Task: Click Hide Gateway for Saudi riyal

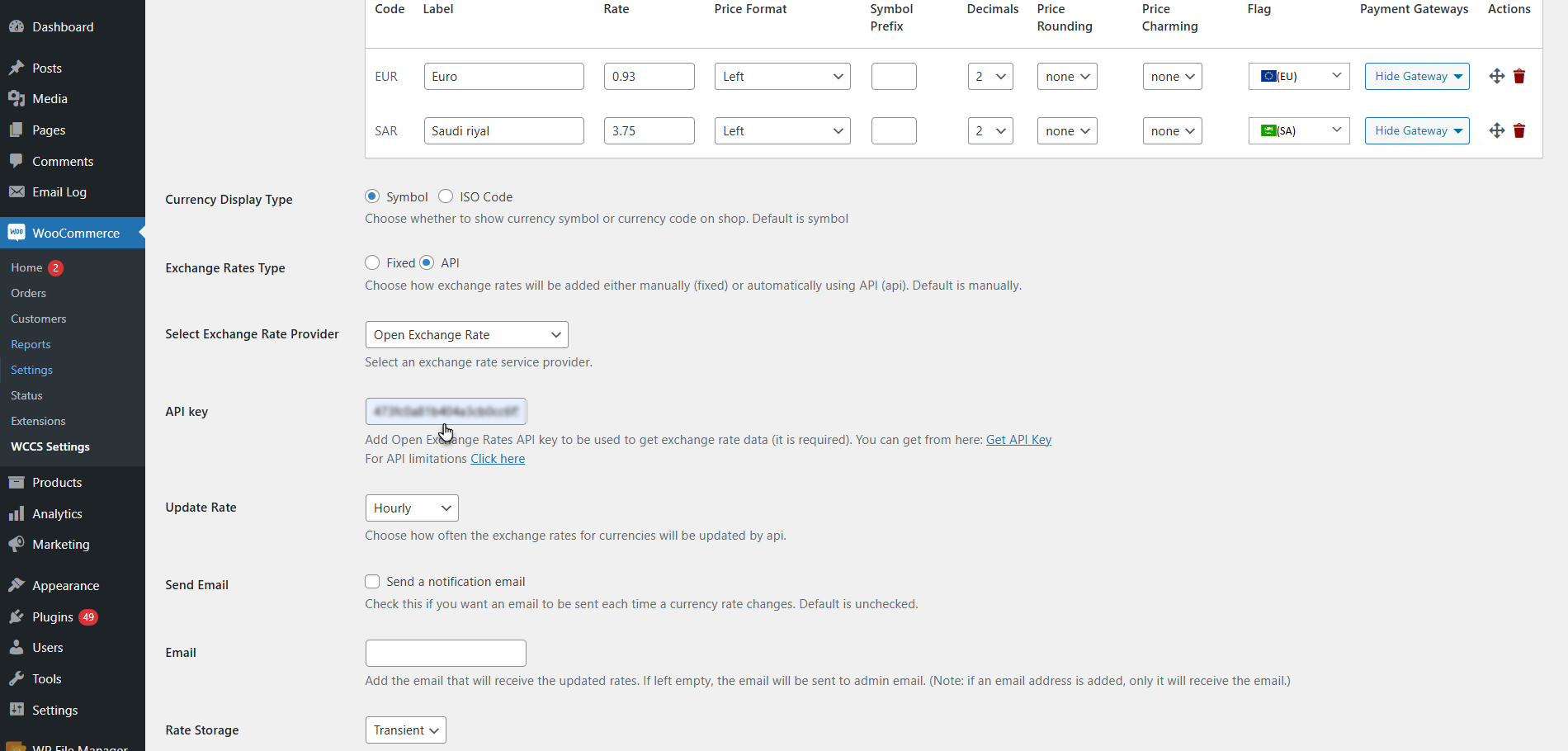Action: pos(1416,130)
